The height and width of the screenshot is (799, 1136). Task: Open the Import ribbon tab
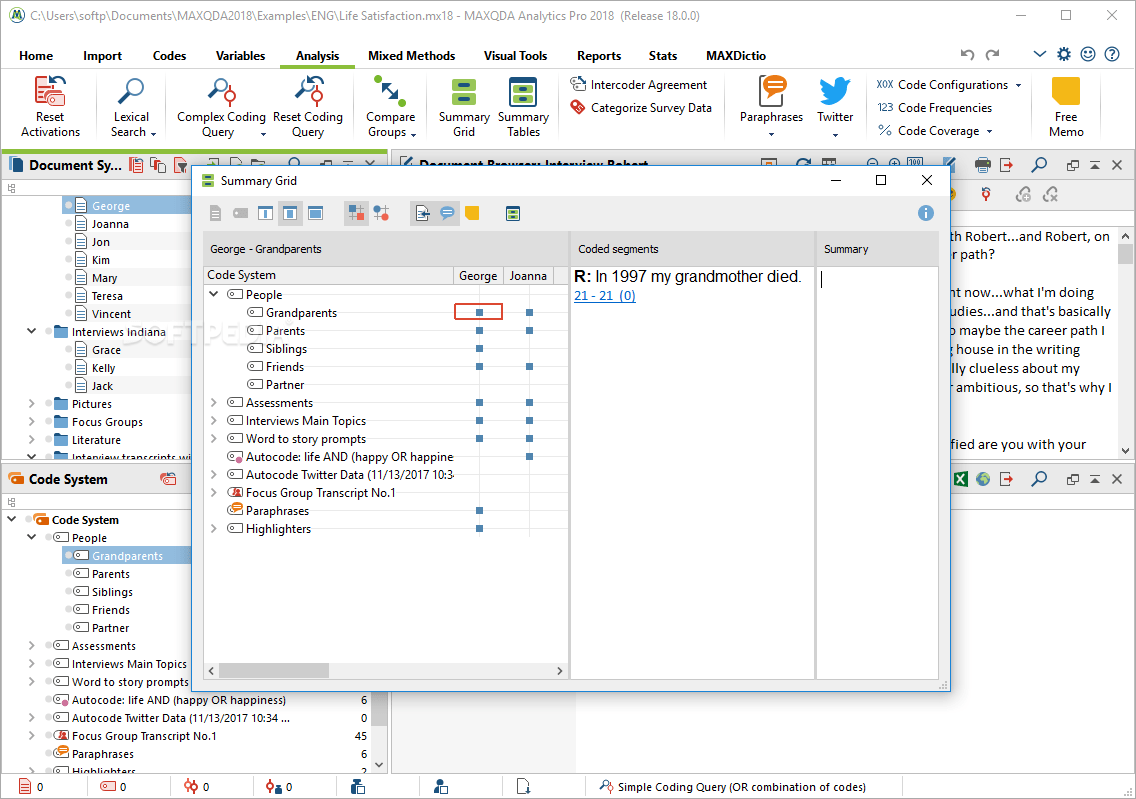(102, 56)
